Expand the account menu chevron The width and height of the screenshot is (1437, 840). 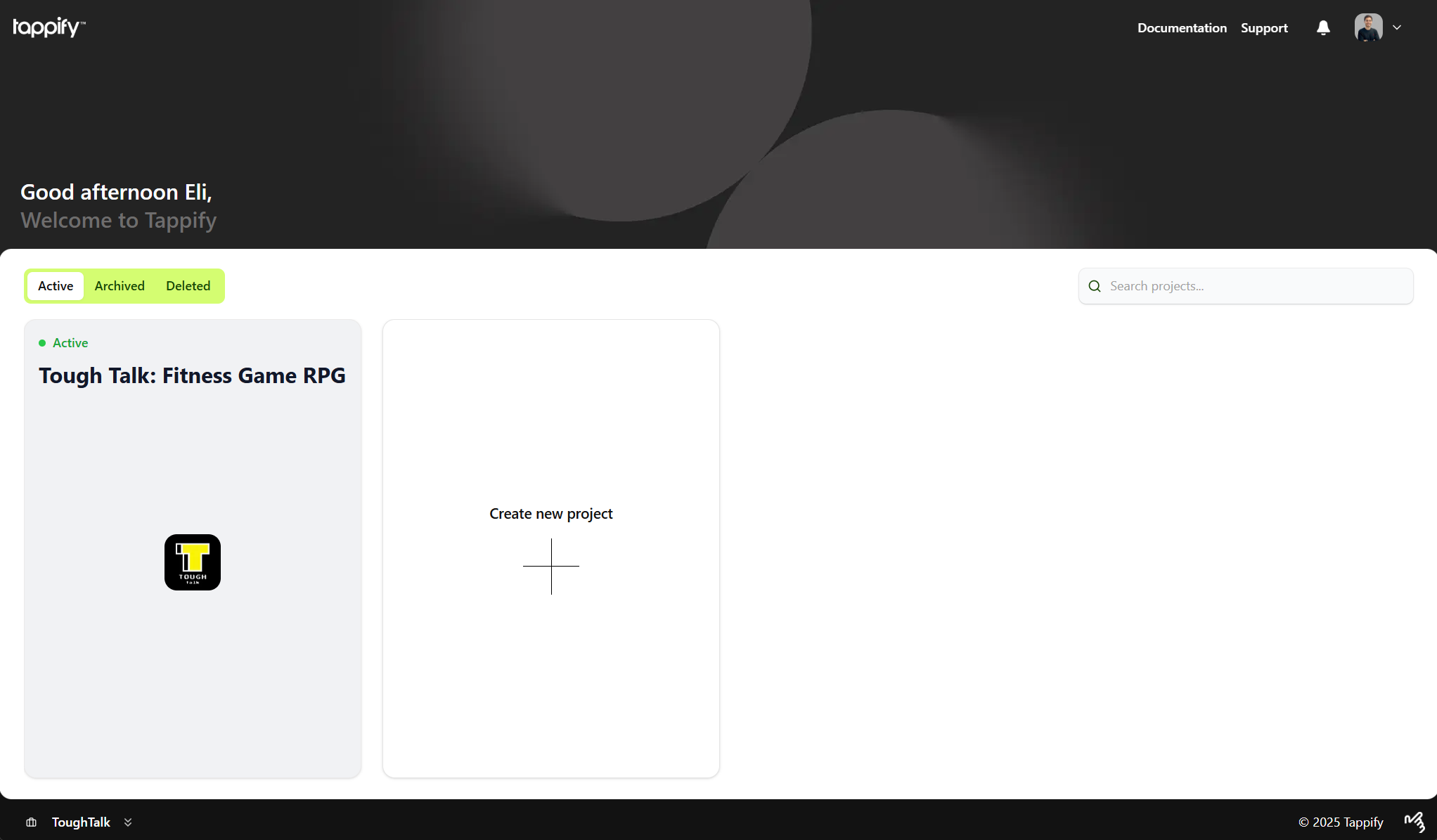[x=1397, y=28]
